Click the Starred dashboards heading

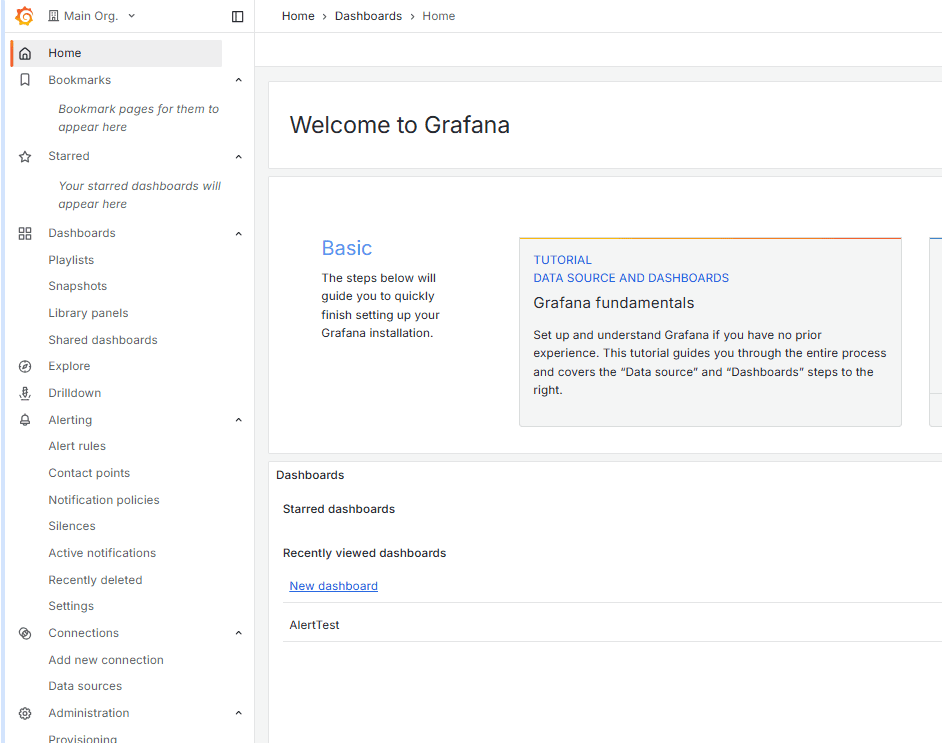point(339,509)
